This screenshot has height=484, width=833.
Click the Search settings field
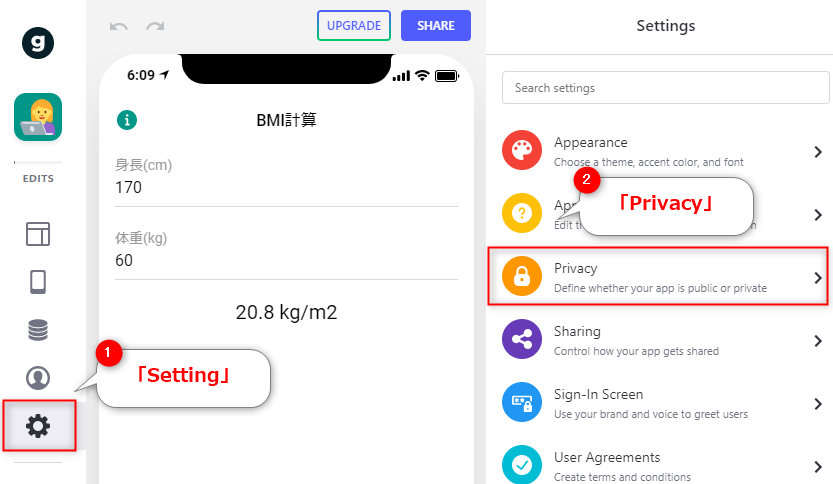pos(665,88)
